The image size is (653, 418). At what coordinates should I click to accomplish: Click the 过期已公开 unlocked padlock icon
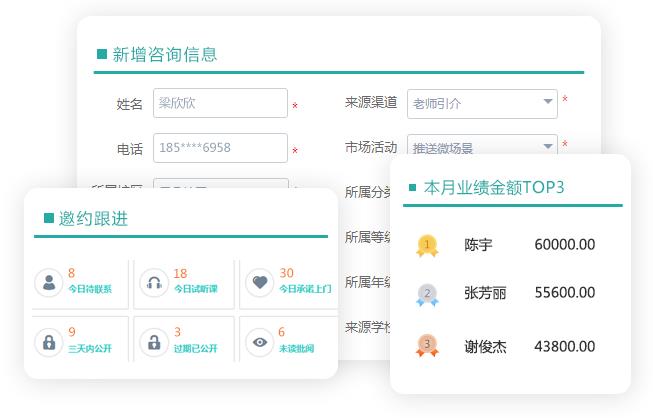coord(153,341)
